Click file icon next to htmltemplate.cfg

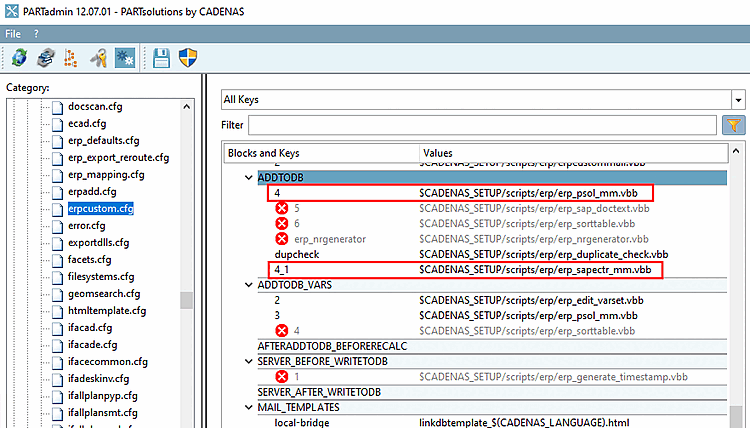tap(57, 311)
